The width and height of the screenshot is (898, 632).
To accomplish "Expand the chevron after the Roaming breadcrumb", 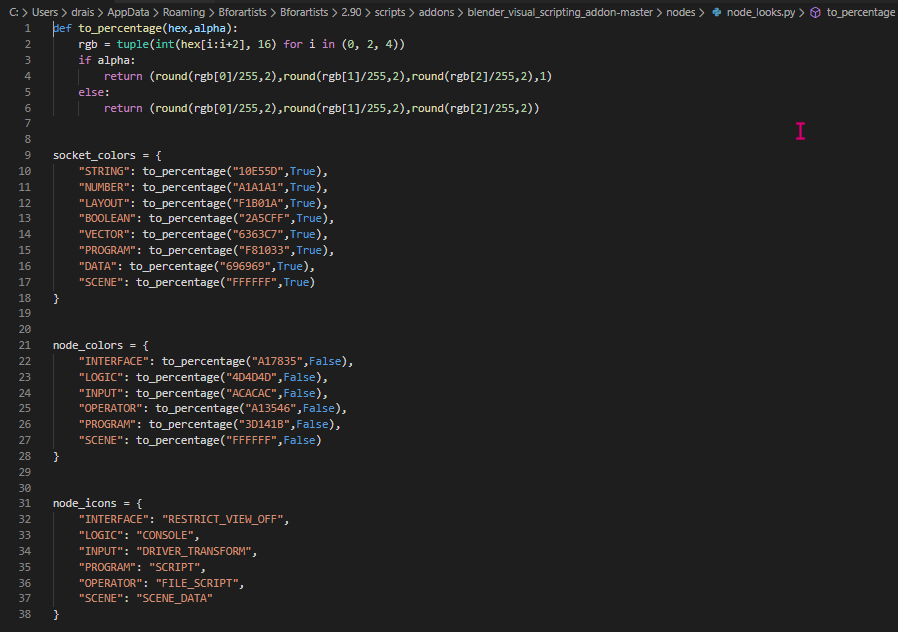I will click(x=211, y=12).
